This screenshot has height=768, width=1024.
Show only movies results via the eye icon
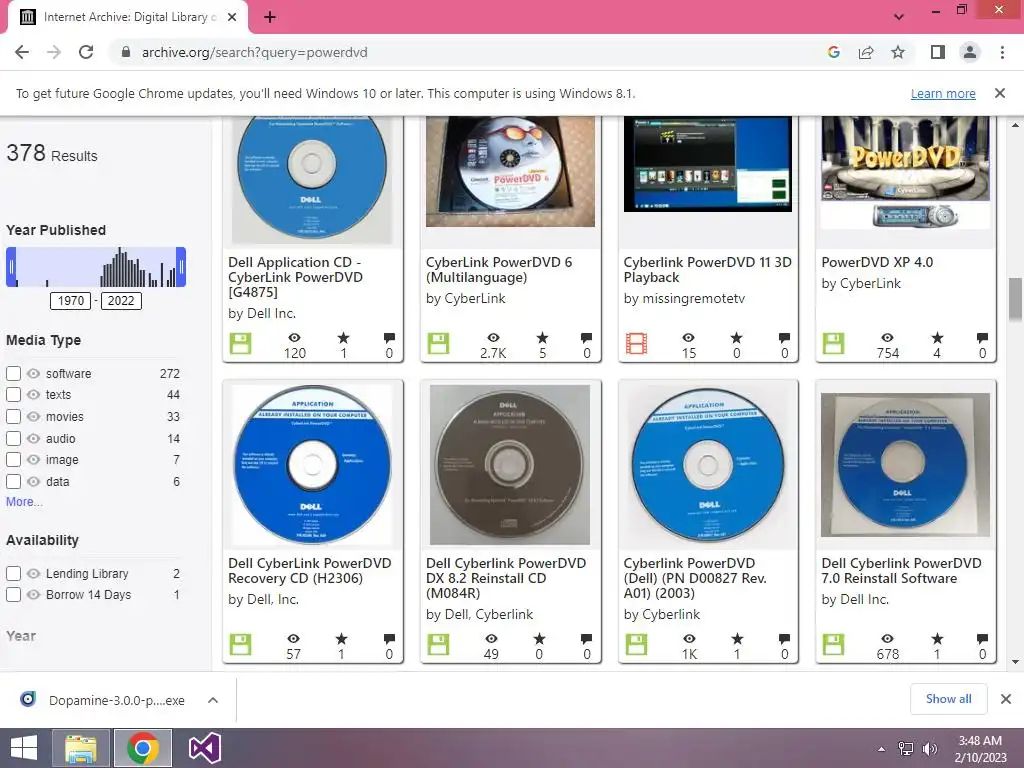(33, 417)
